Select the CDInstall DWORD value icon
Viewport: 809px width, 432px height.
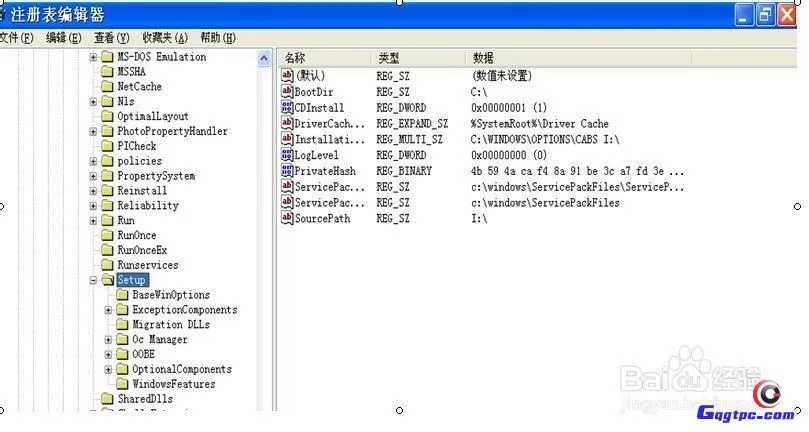287,107
